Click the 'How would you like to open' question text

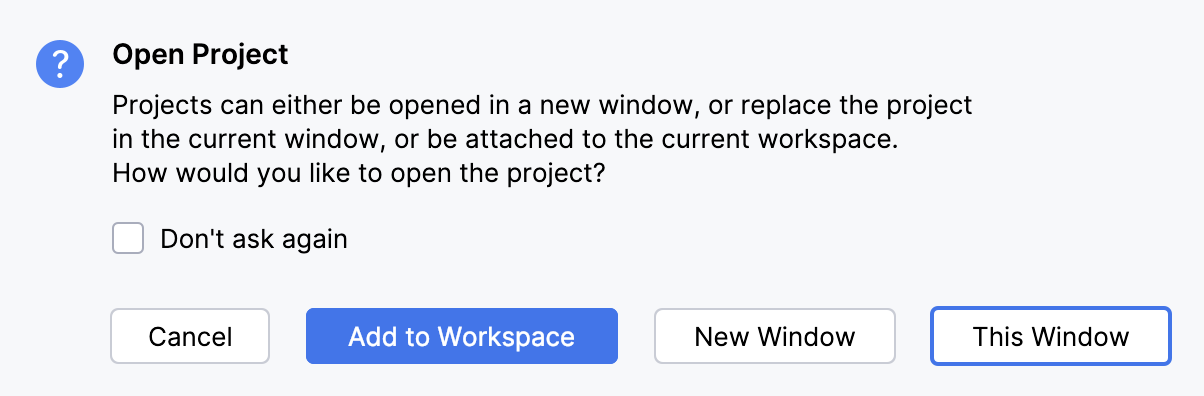[x=359, y=173]
